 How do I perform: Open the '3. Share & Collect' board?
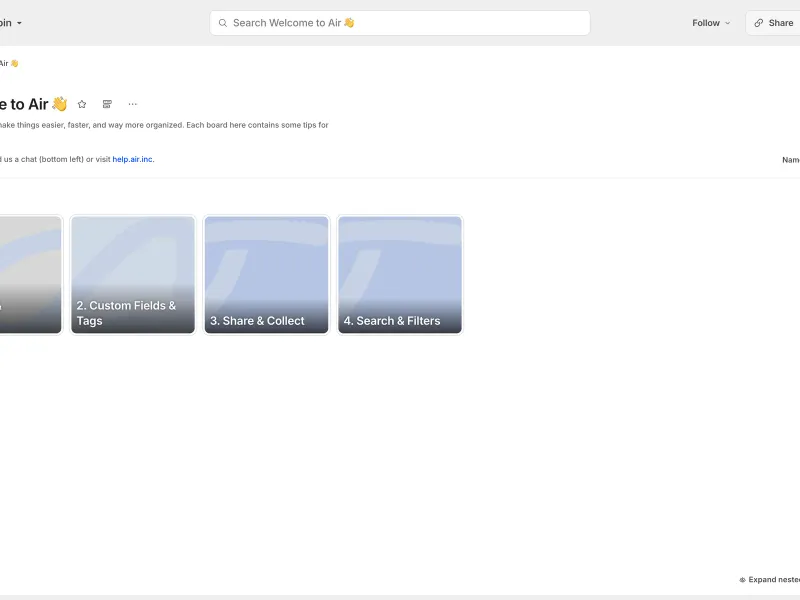tap(266, 274)
